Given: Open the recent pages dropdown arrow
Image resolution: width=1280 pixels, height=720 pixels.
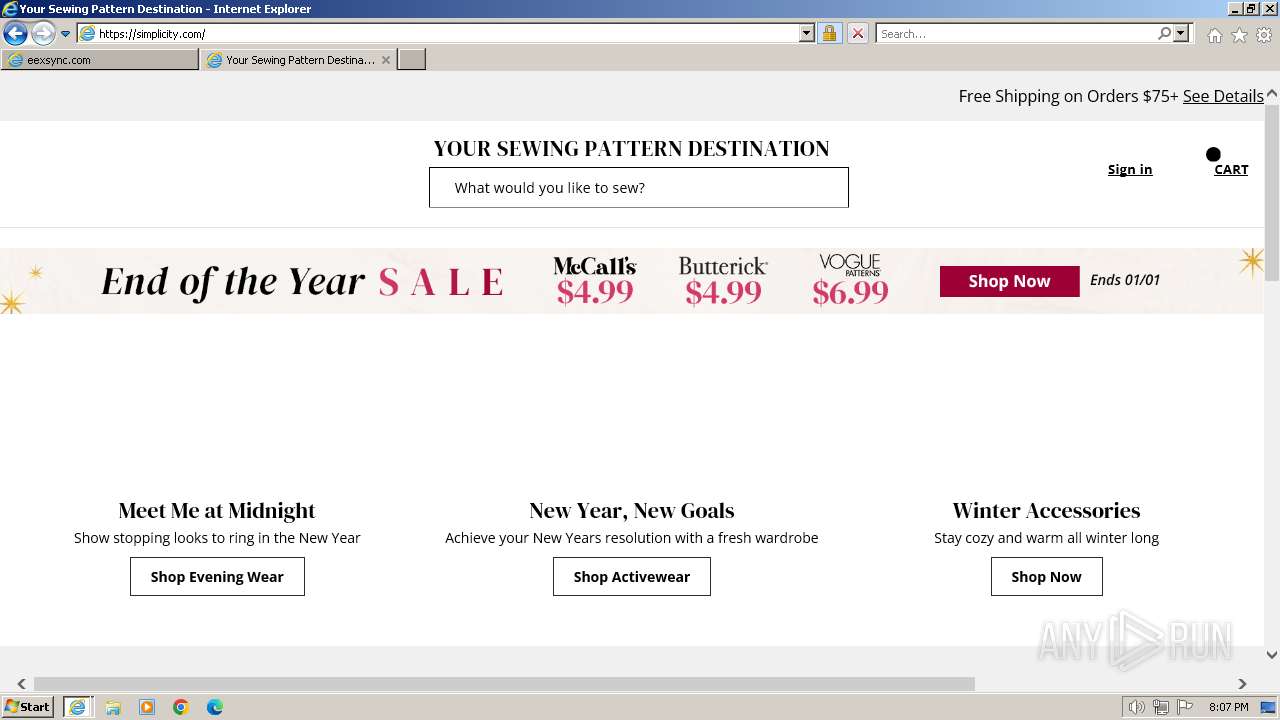Looking at the screenshot, I should point(65,34).
